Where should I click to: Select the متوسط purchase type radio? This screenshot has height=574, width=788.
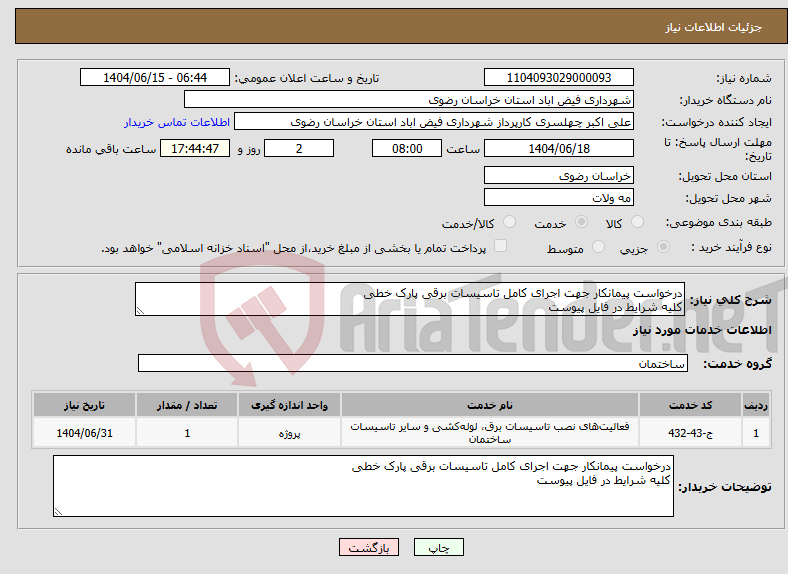(x=598, y=246)
